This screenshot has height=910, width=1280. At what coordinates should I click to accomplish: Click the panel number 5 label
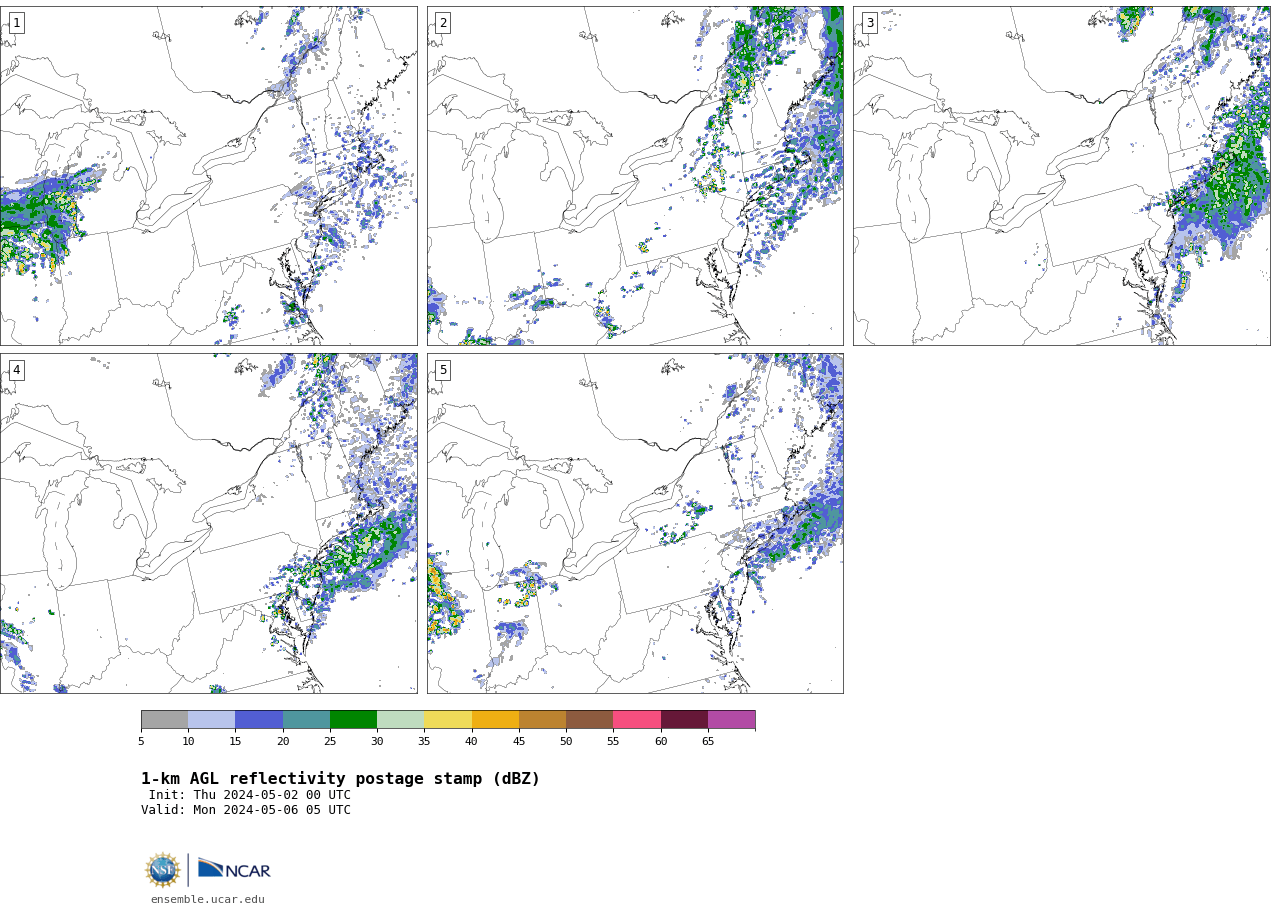point(443,370)
